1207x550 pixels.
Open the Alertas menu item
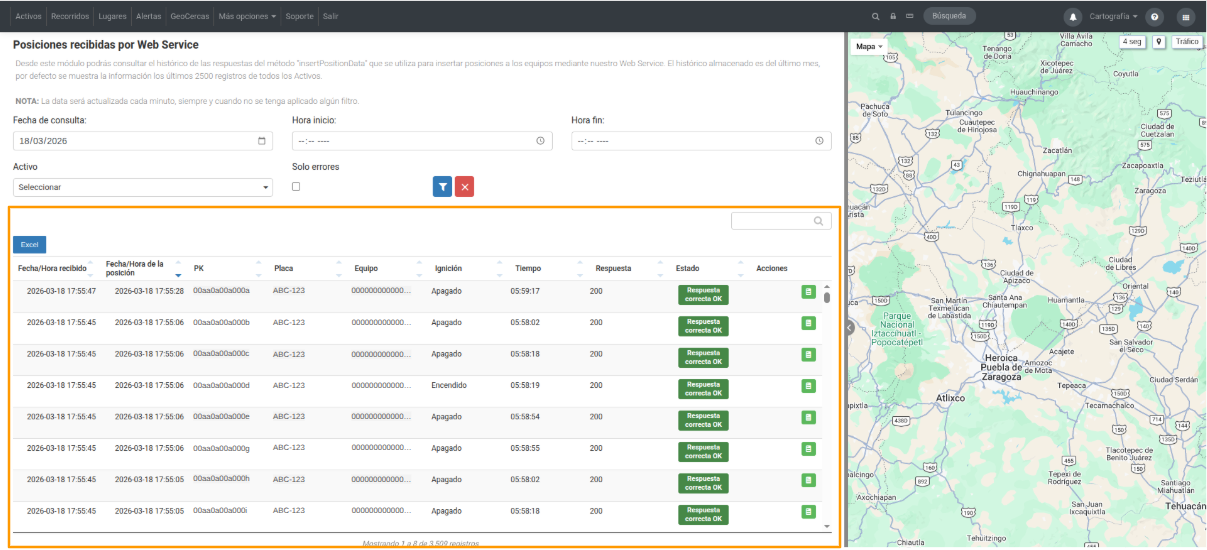click(148, 17)
